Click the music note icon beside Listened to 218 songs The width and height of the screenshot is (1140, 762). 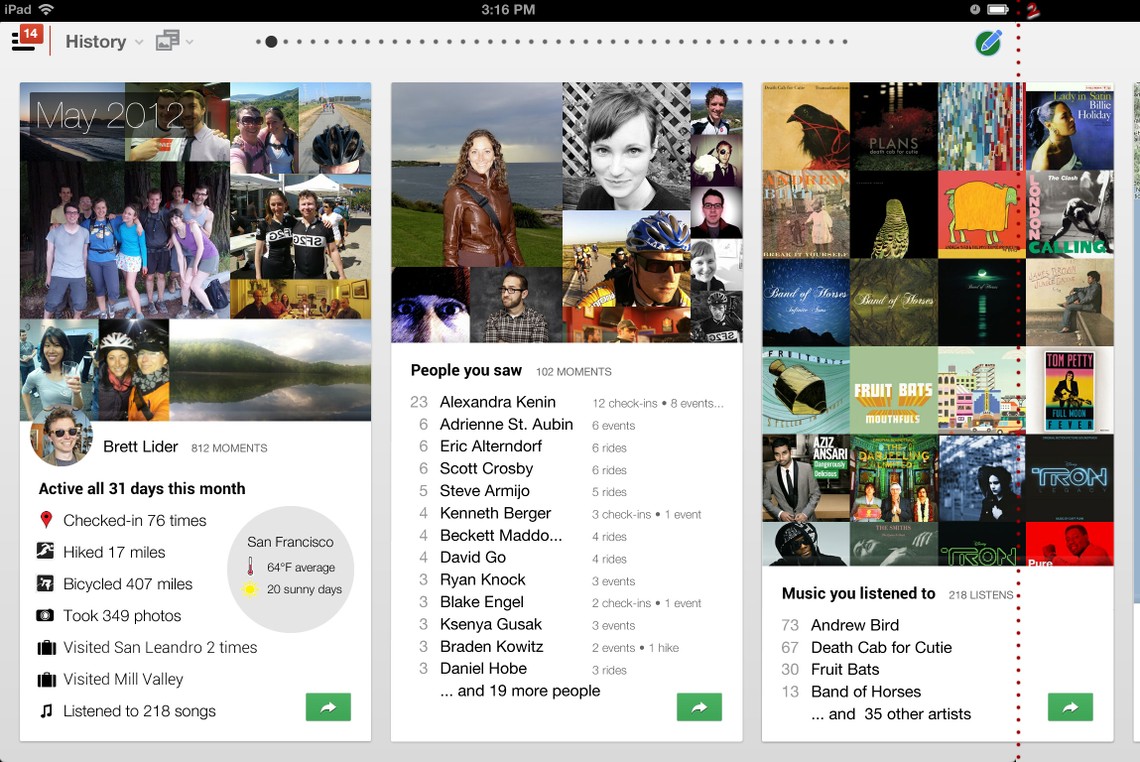(x=45, y=711)
